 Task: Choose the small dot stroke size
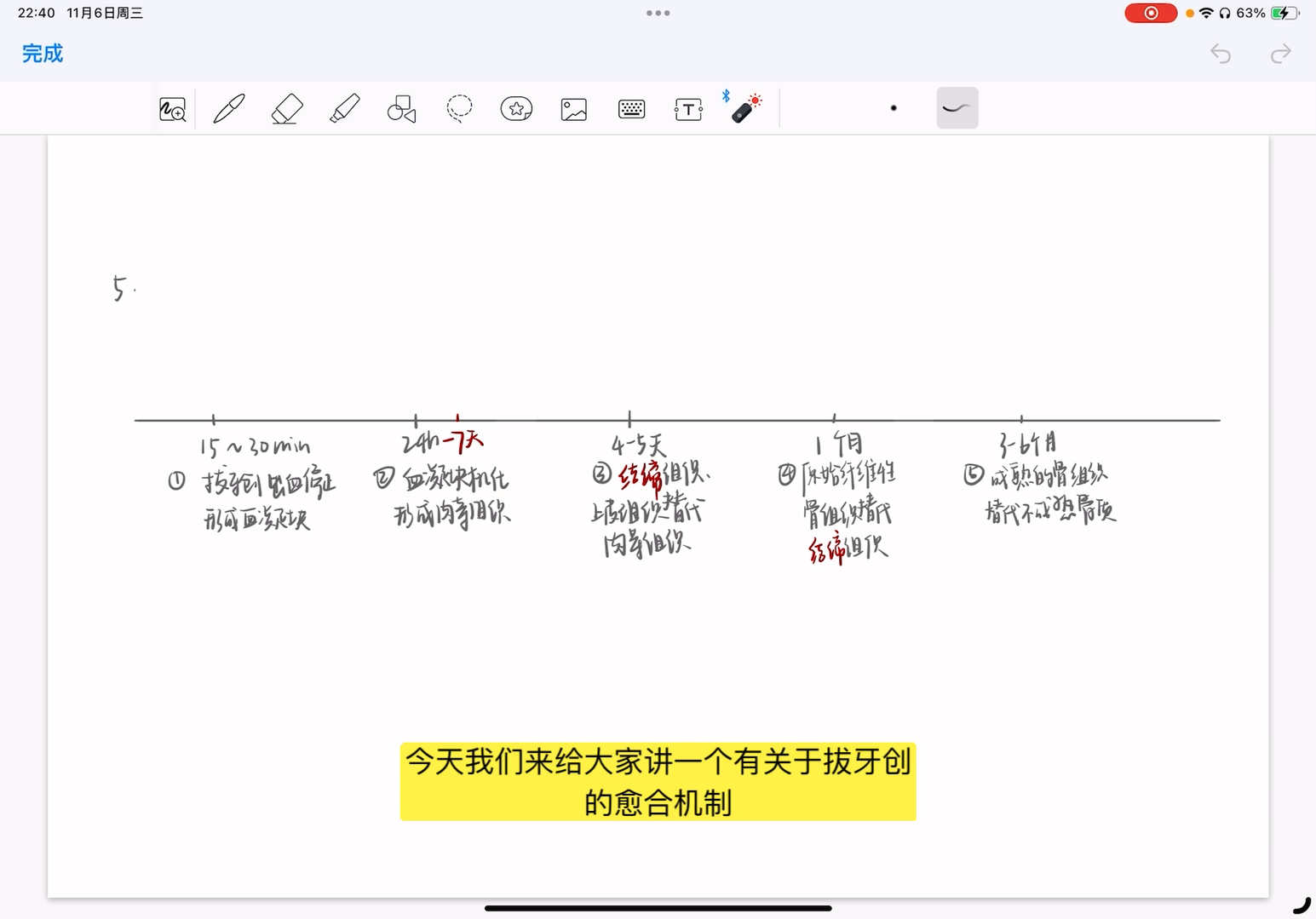(894, 108)
